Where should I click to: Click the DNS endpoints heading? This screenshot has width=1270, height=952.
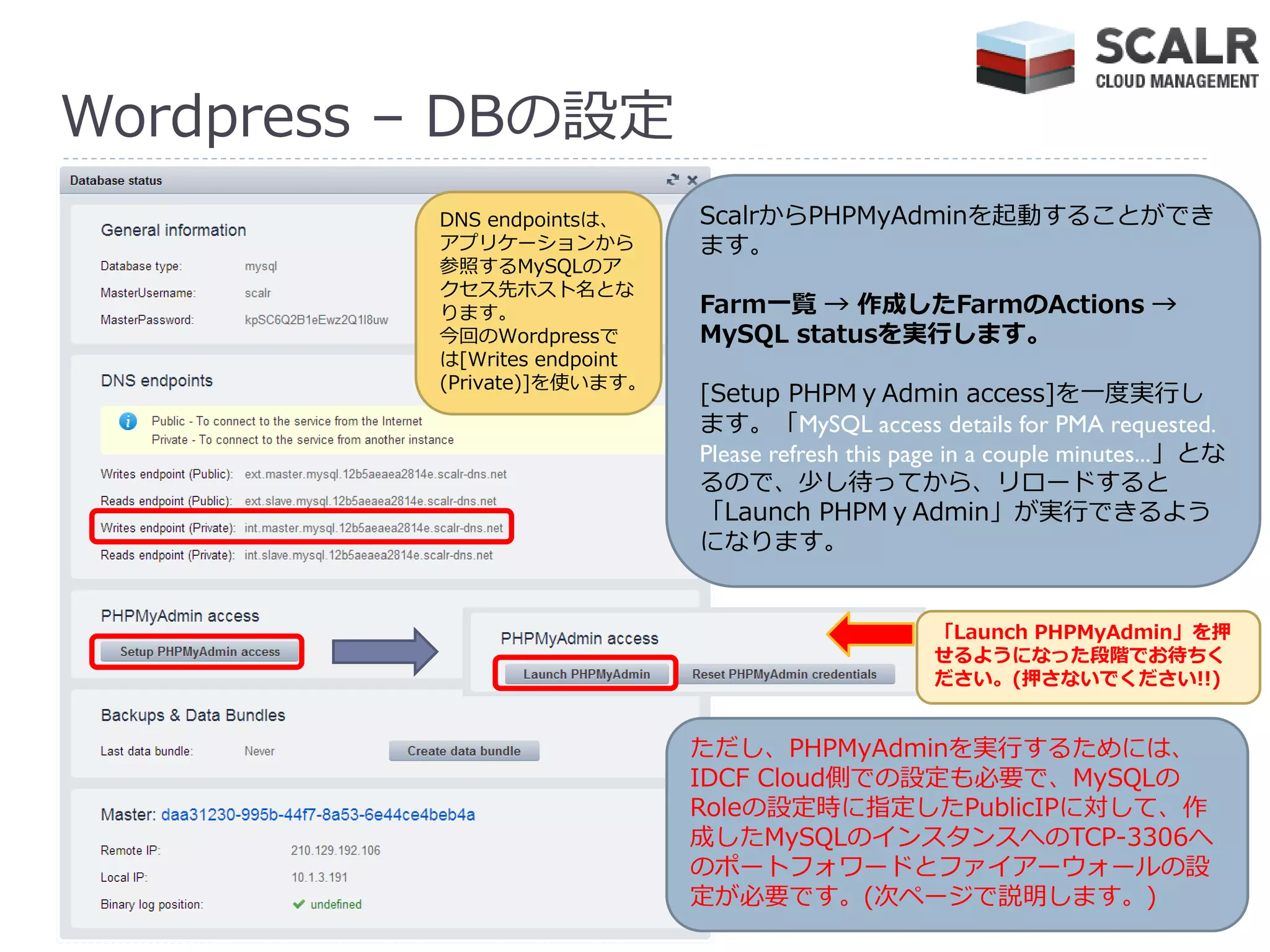tap(157, 381)
